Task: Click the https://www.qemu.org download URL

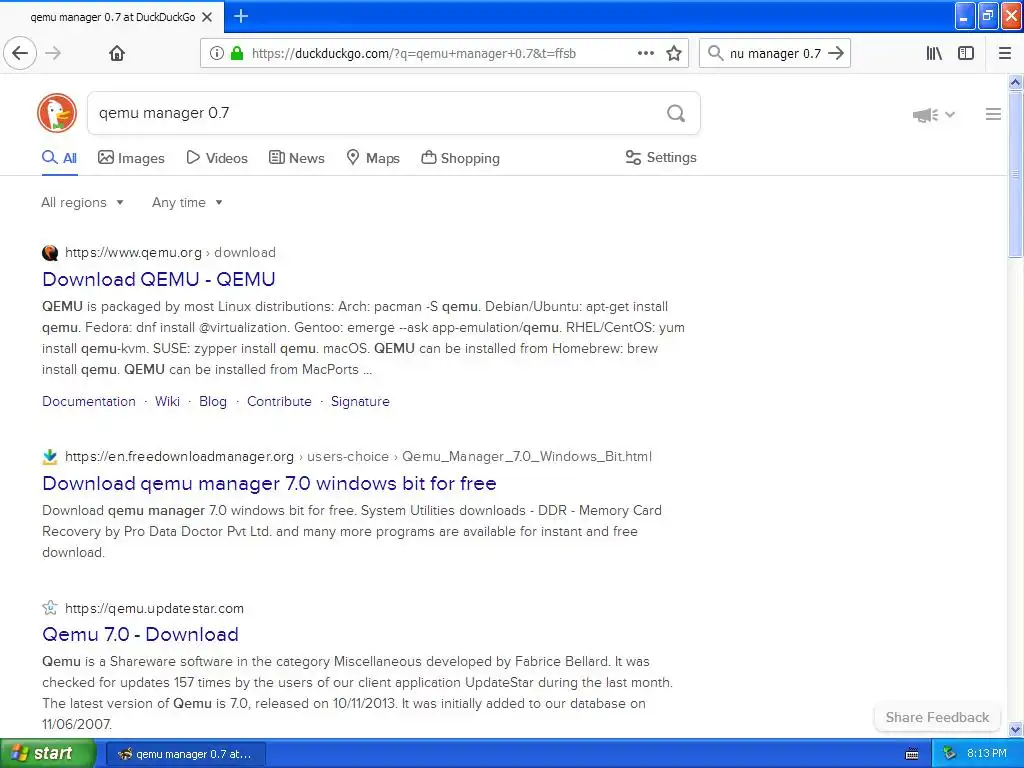Action: tap(170, 253)
